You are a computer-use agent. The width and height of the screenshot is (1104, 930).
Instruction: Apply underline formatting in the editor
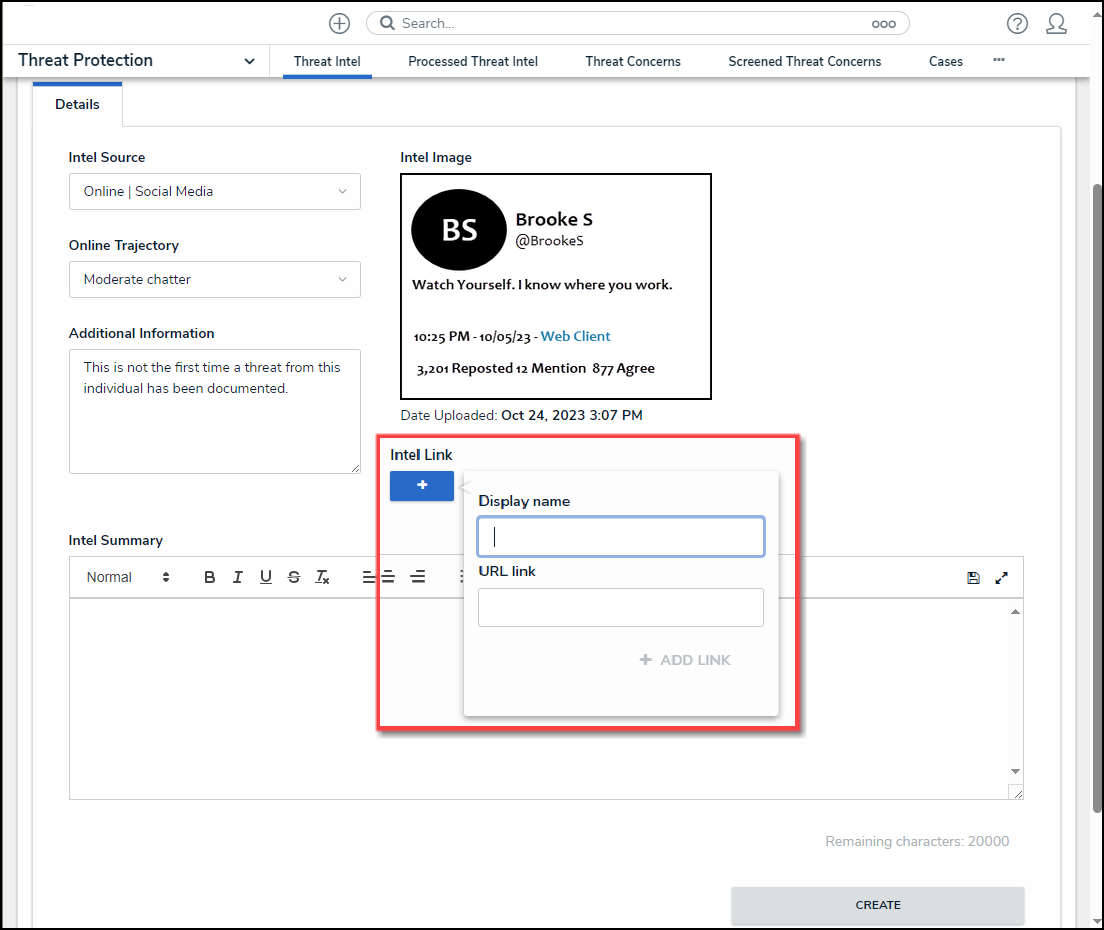(265, 577)
